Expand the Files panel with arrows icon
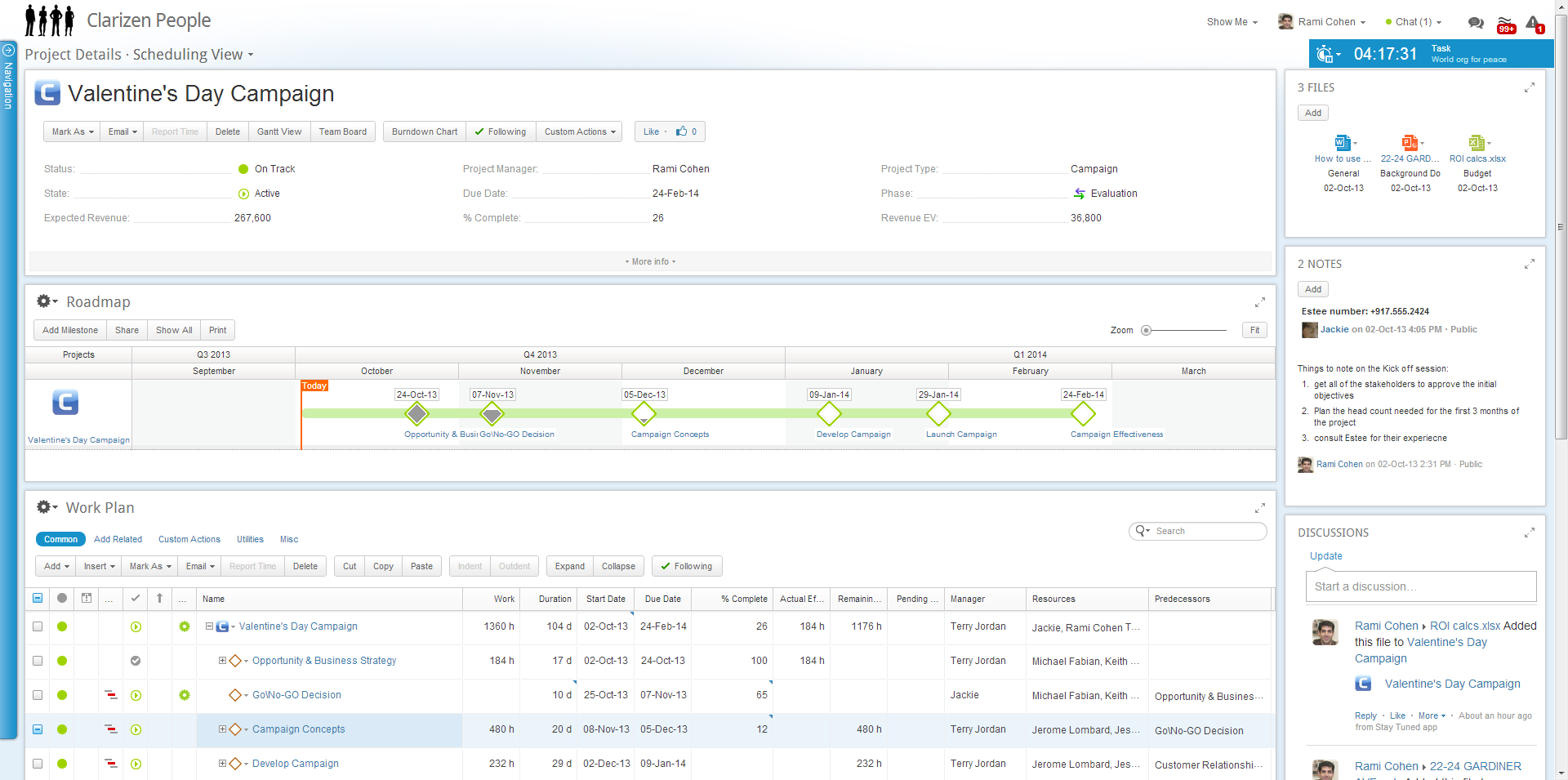Screen dimensions: 1568x780 [1529, 87]
